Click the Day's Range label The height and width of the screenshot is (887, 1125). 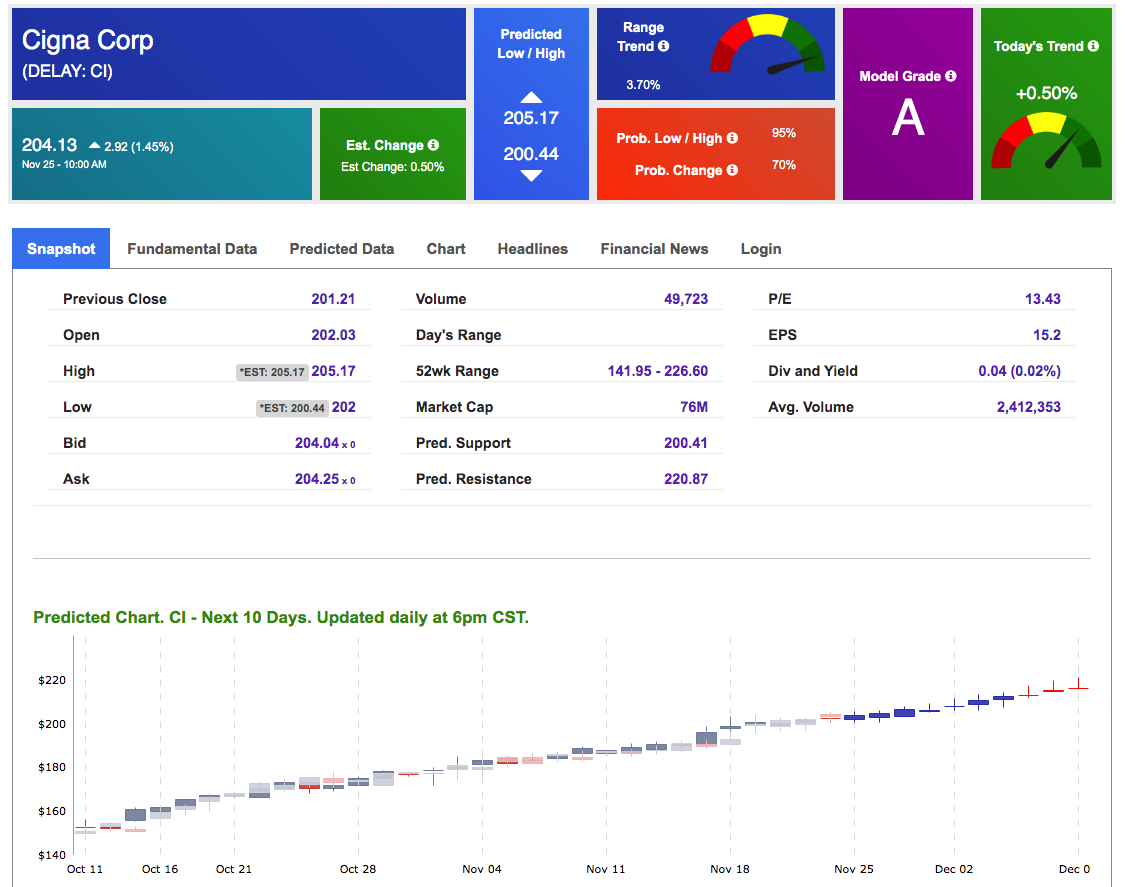(458, 335)
